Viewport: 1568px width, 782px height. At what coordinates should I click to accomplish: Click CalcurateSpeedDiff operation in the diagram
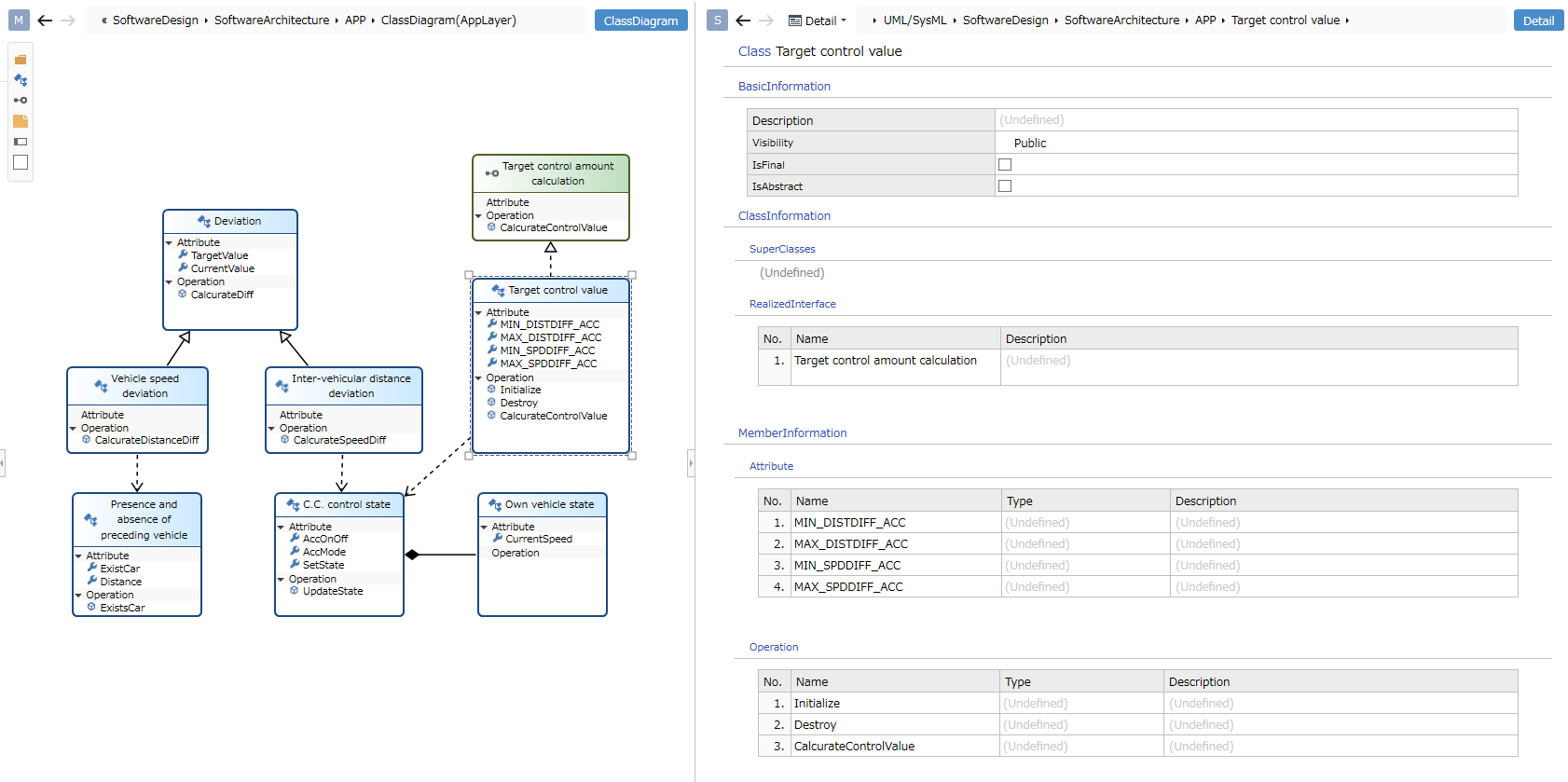pos(339,440)
